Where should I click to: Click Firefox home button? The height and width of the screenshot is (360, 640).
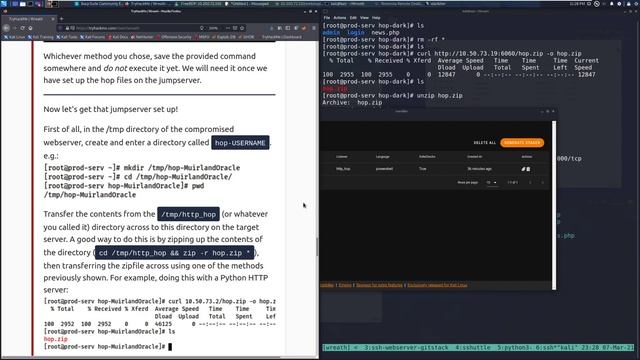(30, 28)
